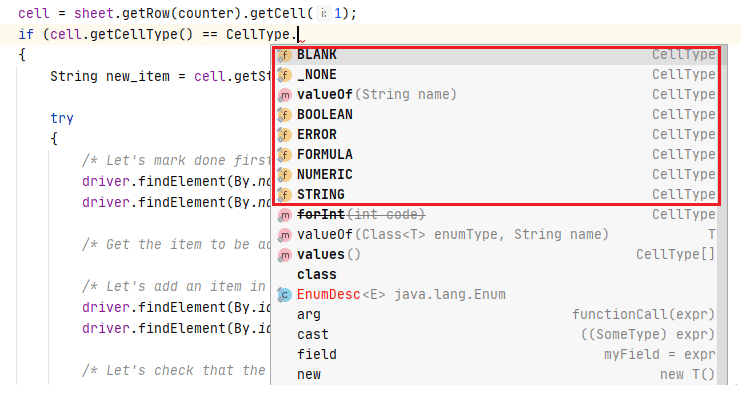741x400 pixels.
Task: Click the field icon beside BLANK
Action: click(284, 55)
